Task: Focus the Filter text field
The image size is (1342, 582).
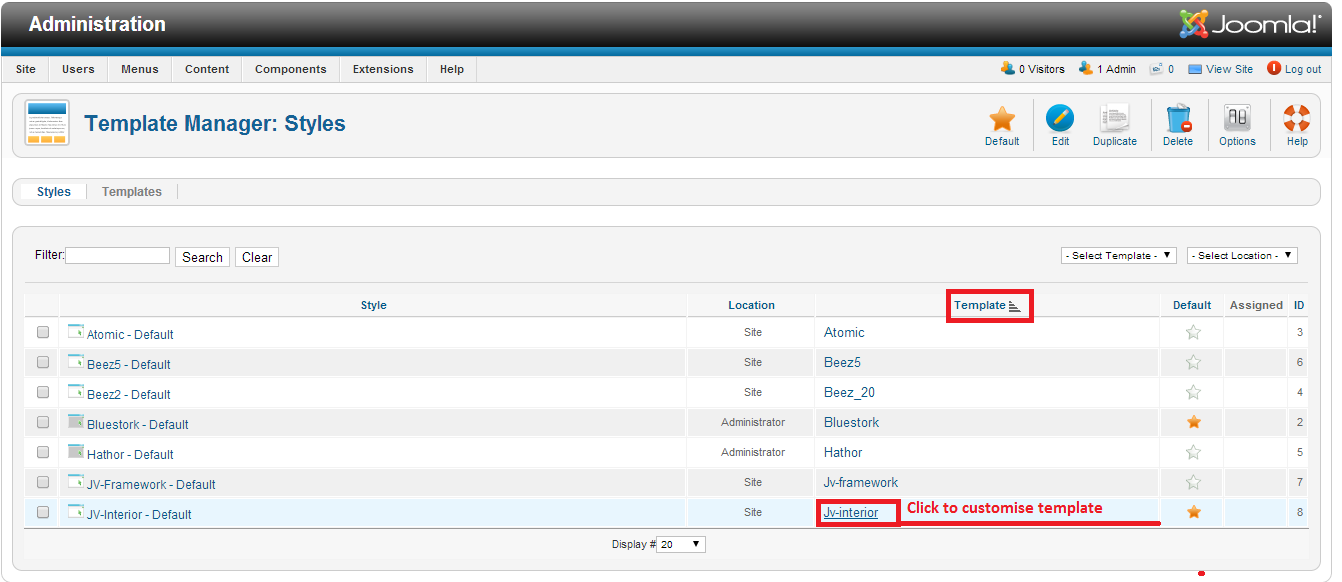Action: 118,256
